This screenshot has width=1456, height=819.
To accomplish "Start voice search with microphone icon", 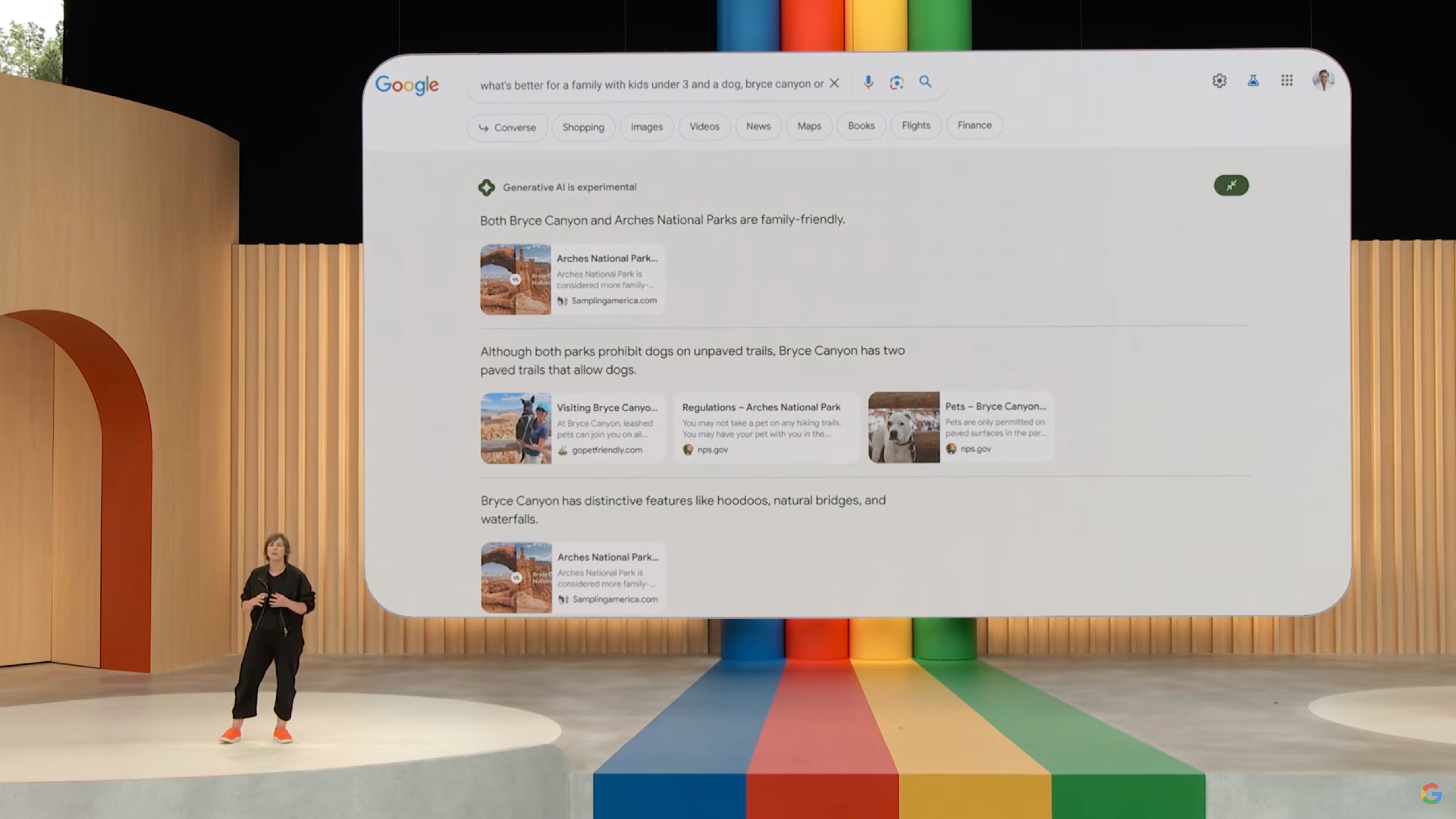I will pos(868,82).
